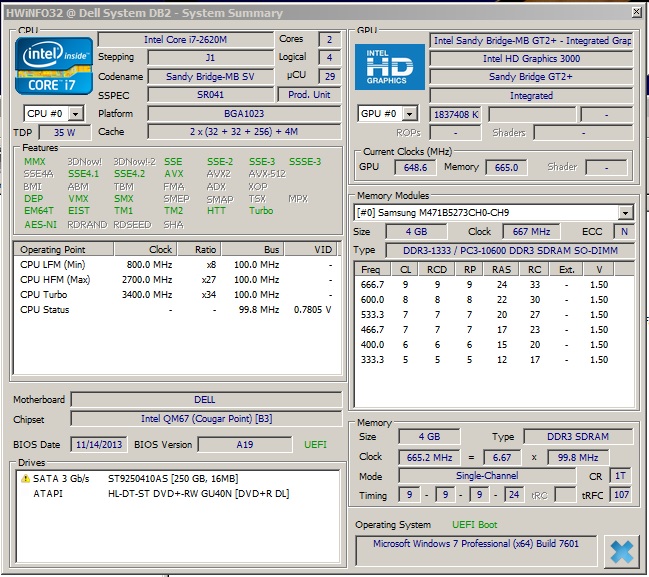The height and width of the screenshot is (577, 649).
Task: Select the CPU HFM (Max) row
Action: tap(177, 280)
